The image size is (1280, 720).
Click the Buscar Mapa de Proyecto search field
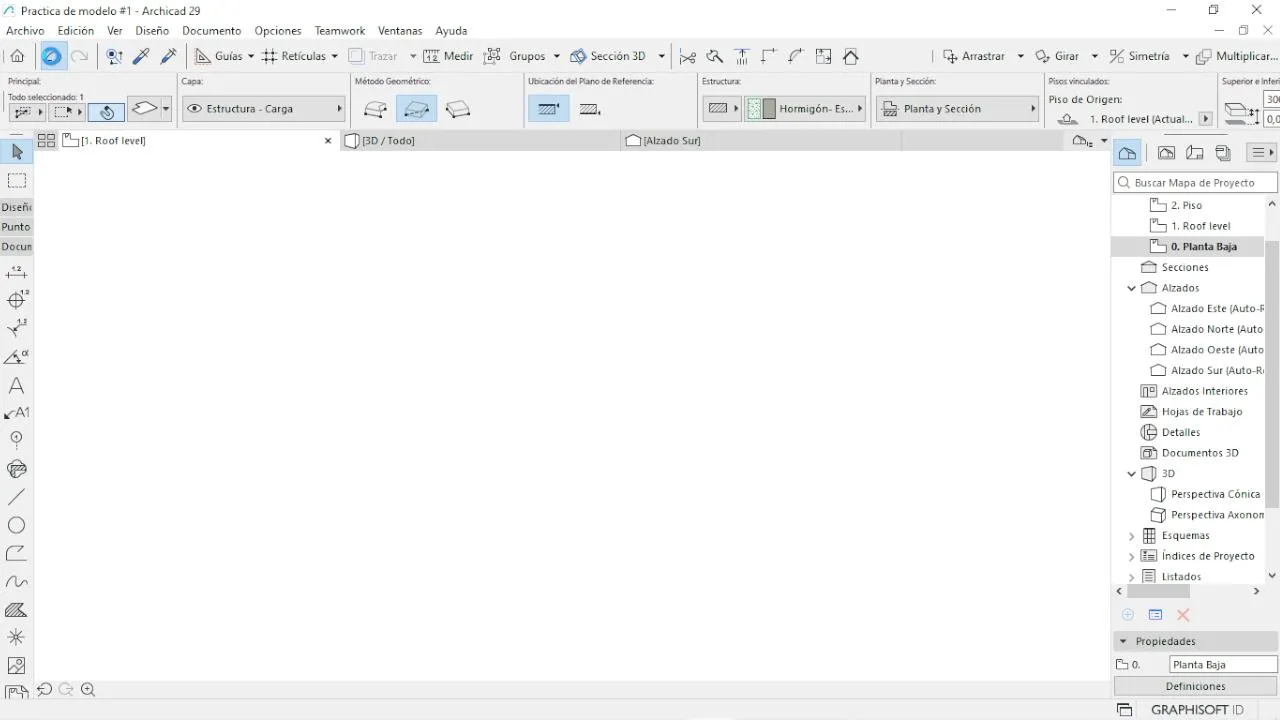pyautogui.click(x=1195, y=183)
